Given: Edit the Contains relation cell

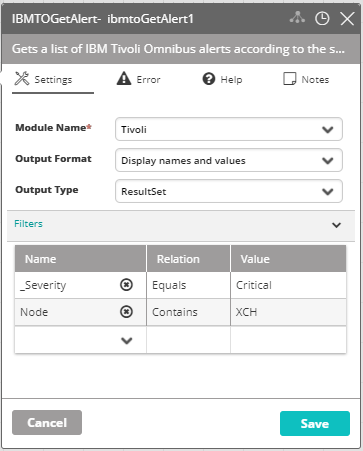Looking at the screenshot, I should [x=188, y=312].
